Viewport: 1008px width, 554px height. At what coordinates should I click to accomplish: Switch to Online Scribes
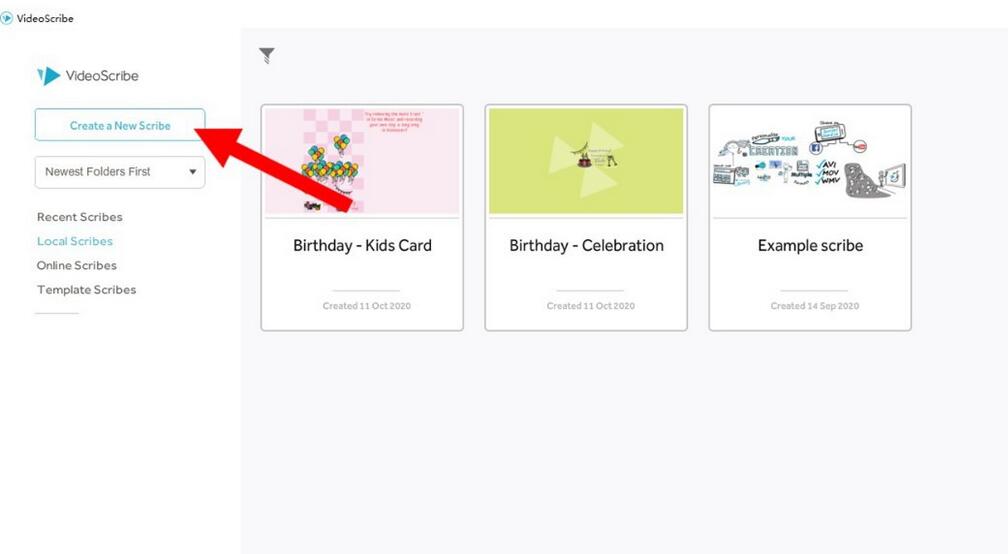pyautogui.click(x=76, y=265)
